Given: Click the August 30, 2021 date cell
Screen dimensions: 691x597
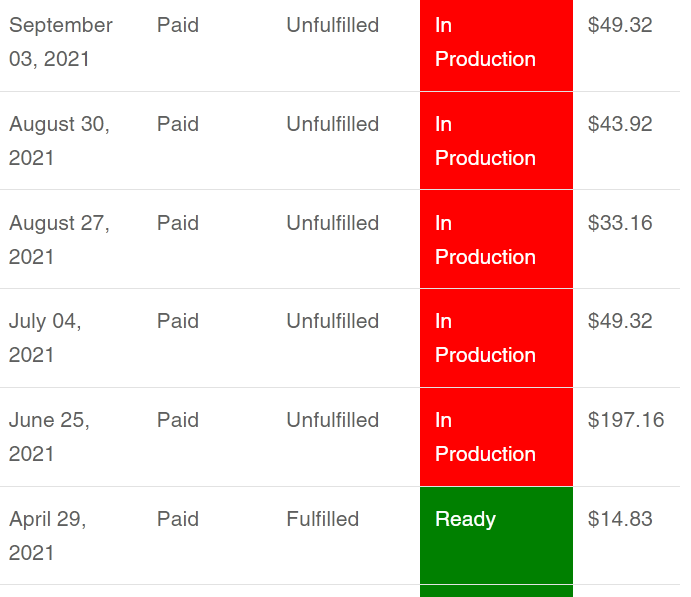Looking at the screenshot, I should (x=59, y=141).
